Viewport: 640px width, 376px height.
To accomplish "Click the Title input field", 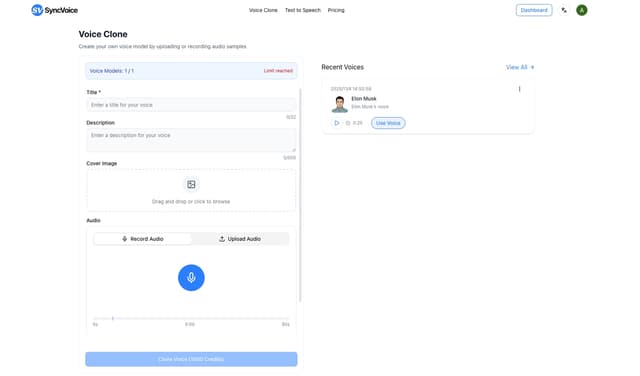I will 191,105.
